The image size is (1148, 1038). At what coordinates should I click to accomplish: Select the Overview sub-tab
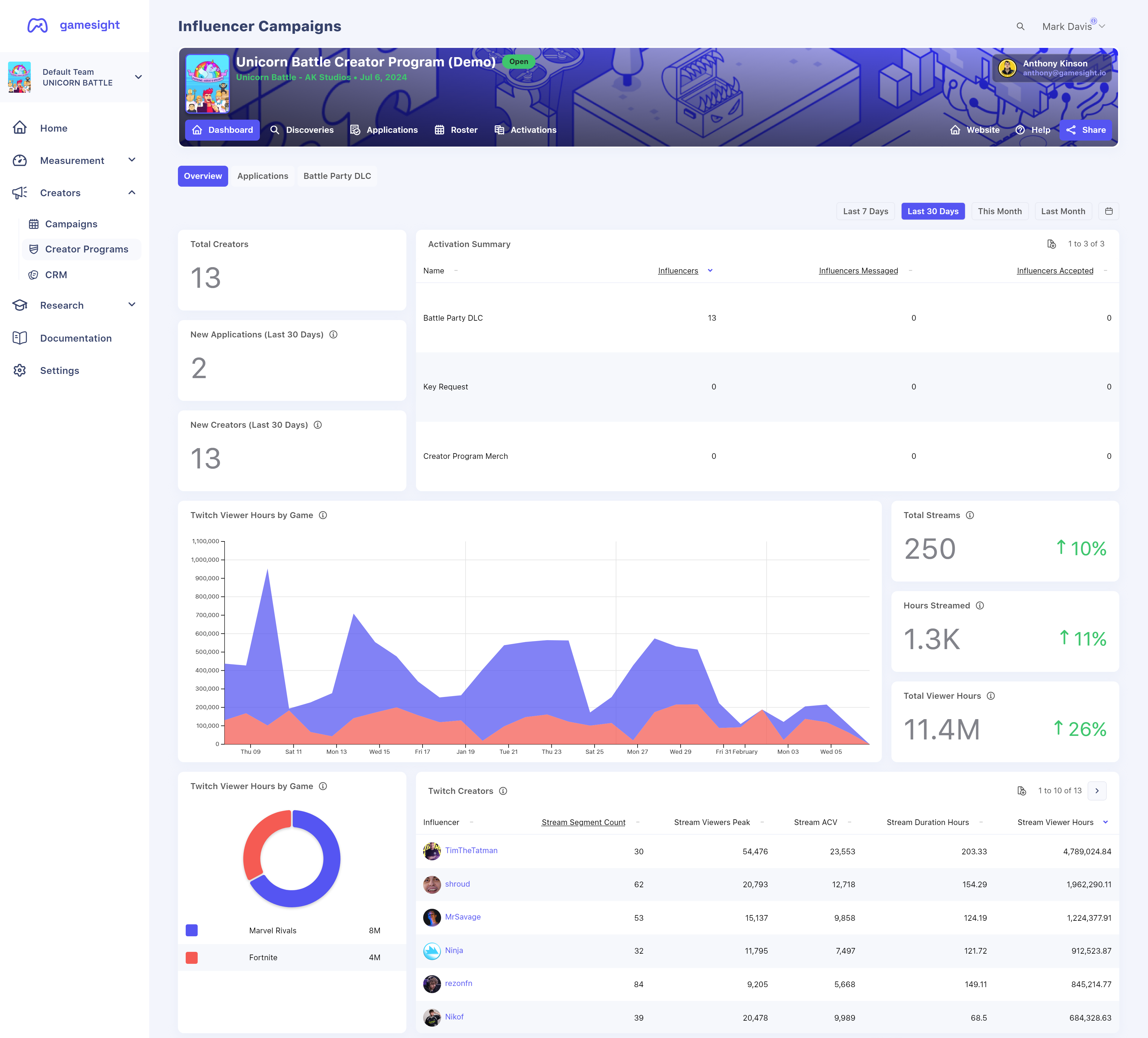click(x=203, y=176)
